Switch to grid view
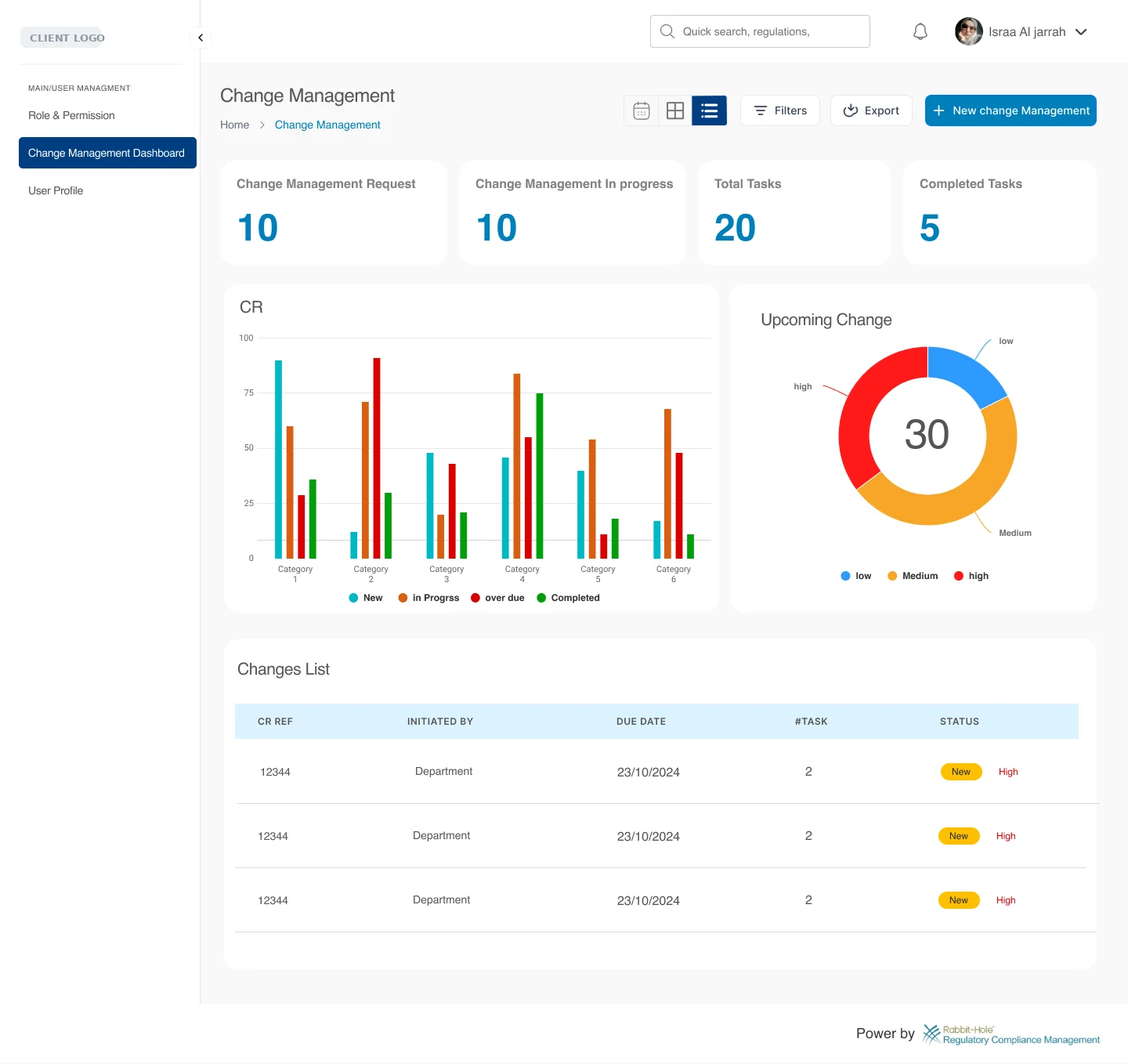The width and height of the screenshot is (1128, 1064). [675, 110]
